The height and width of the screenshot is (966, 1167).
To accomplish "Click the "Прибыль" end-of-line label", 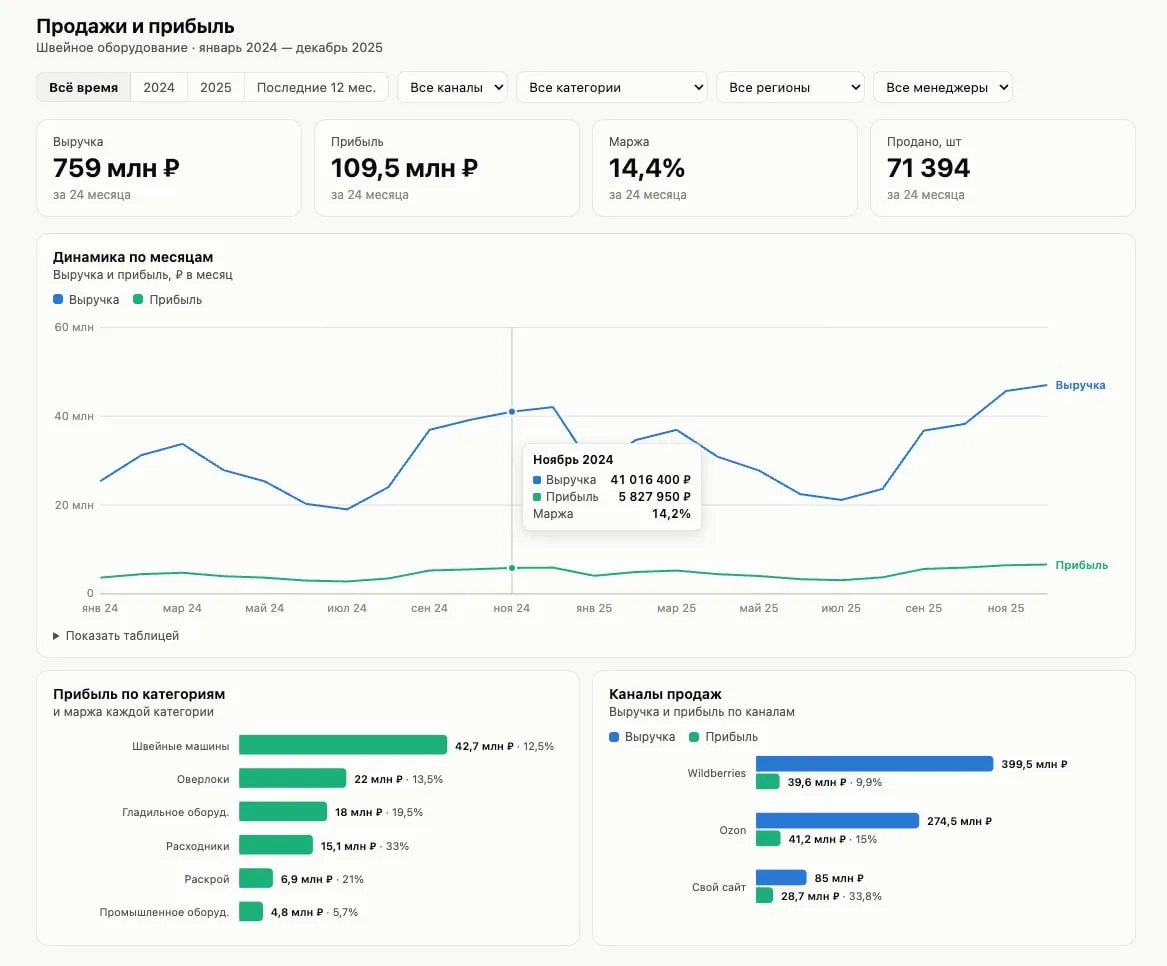I will click(x=1081, y=565).
